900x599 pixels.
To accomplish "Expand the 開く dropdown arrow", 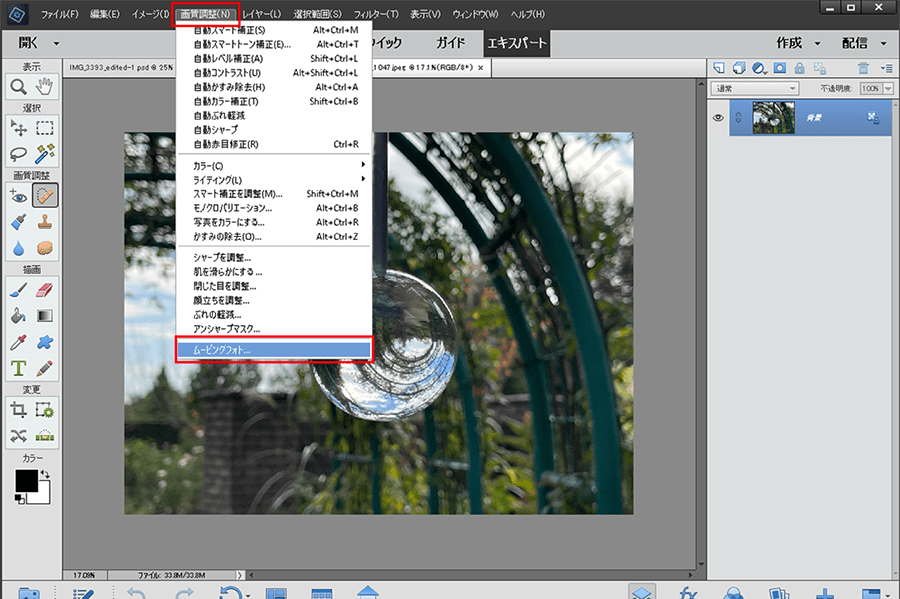I will tap(56, 44).
